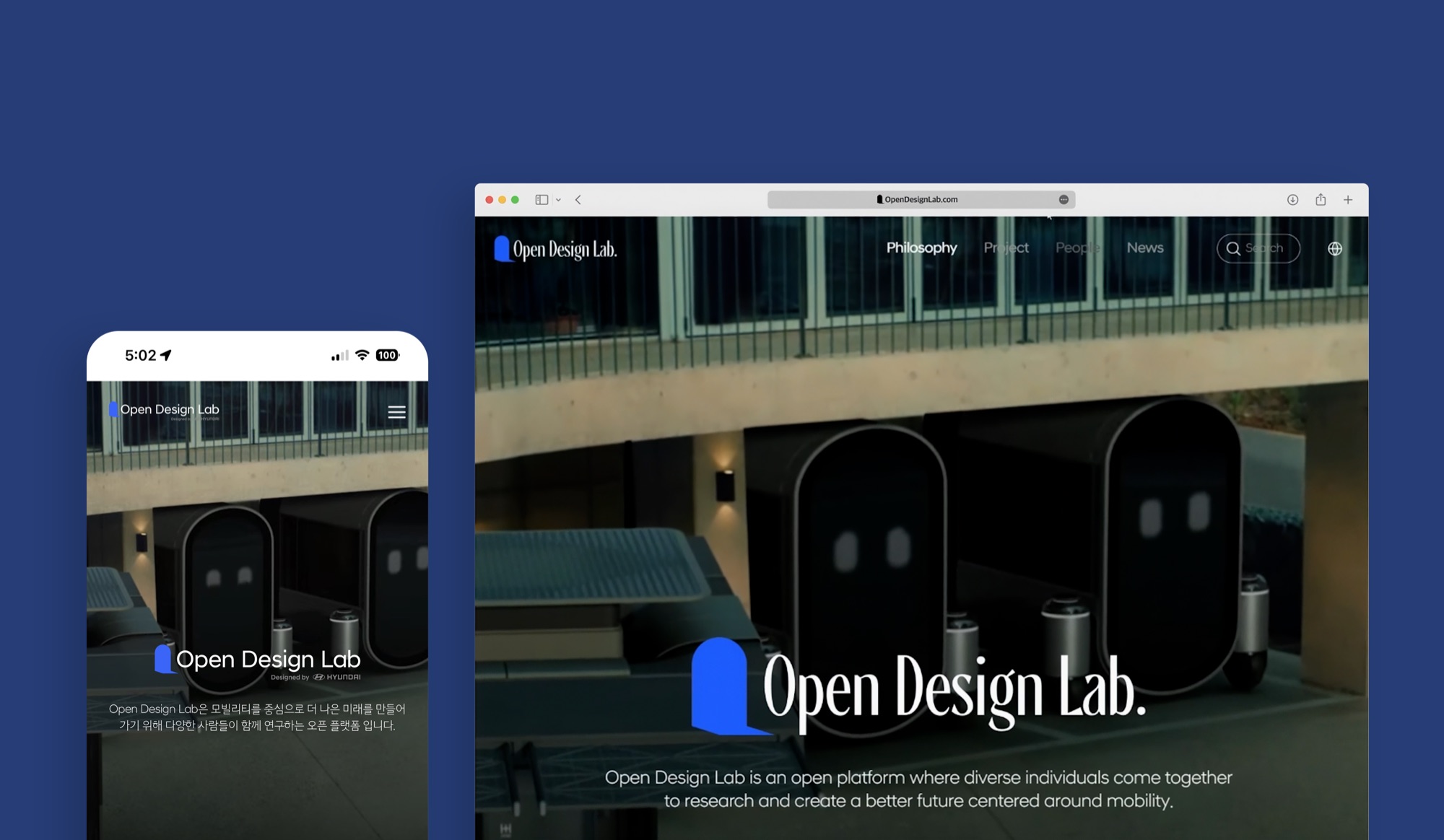Open the hamburger menu on the mobile site

pyautogui.click(x=396, y=412)
